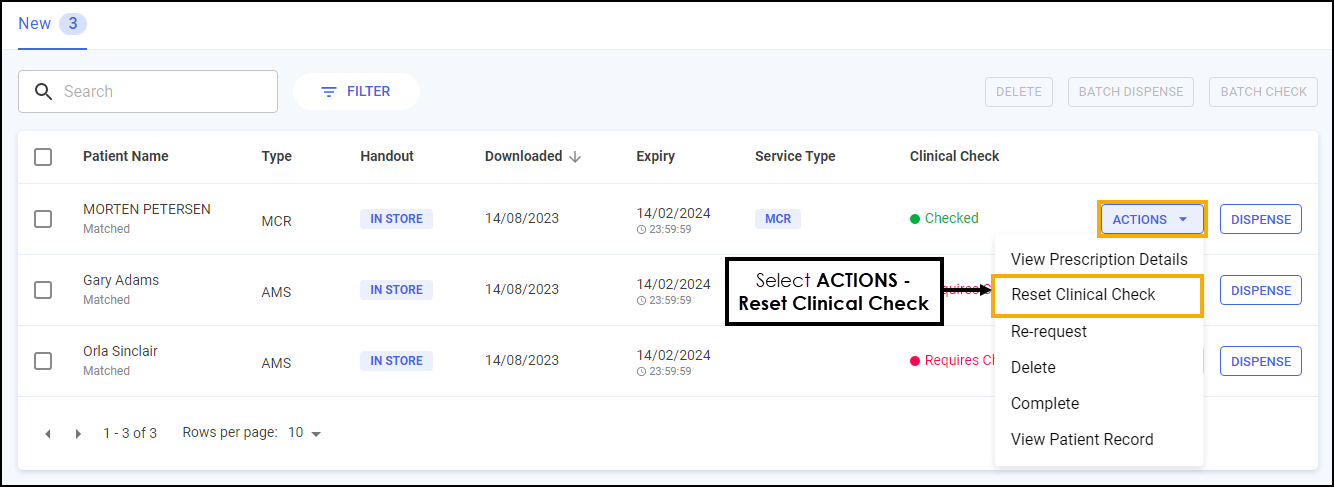1334x487 pixels.
Task: Open the ACTIONS dropdown for Morten Petersen
Action: [x=1151, y=220]
